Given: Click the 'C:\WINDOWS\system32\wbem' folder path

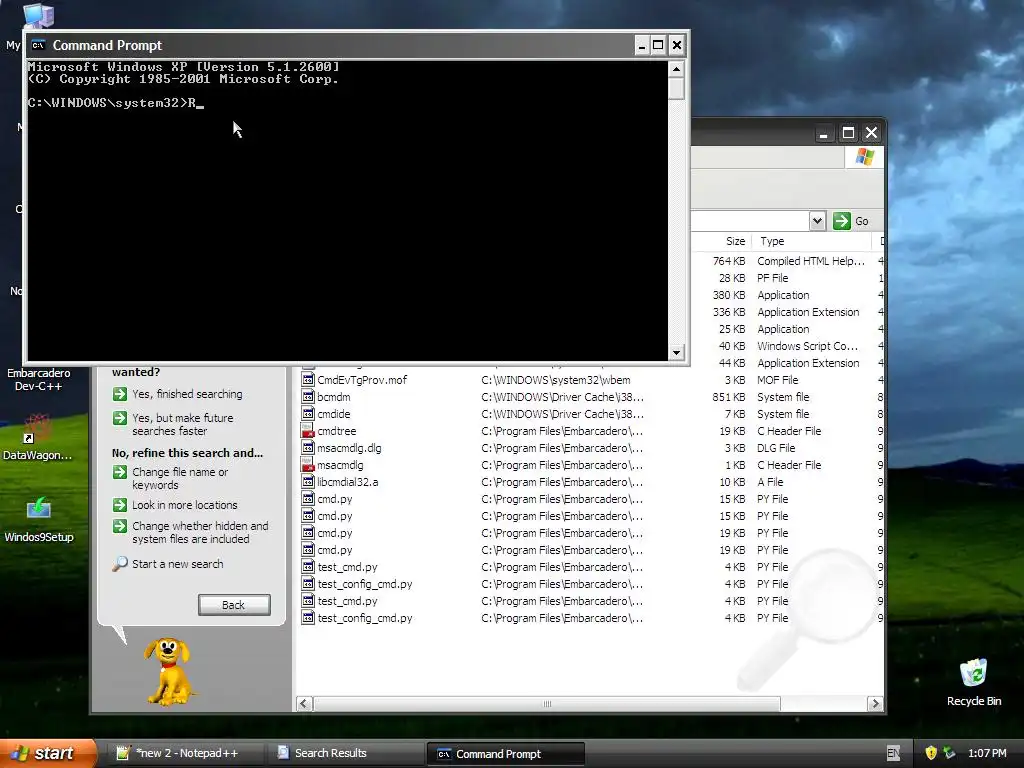Looking at the screenshot, I should pyautogui.click(x=556, y=380).
